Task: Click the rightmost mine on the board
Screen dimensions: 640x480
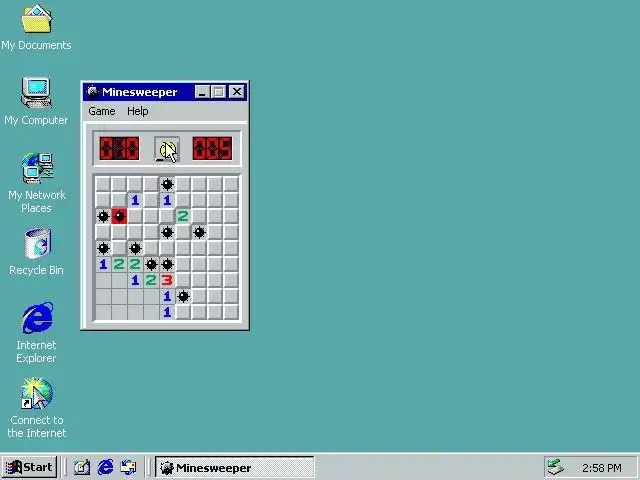Action: coord(199,232)
